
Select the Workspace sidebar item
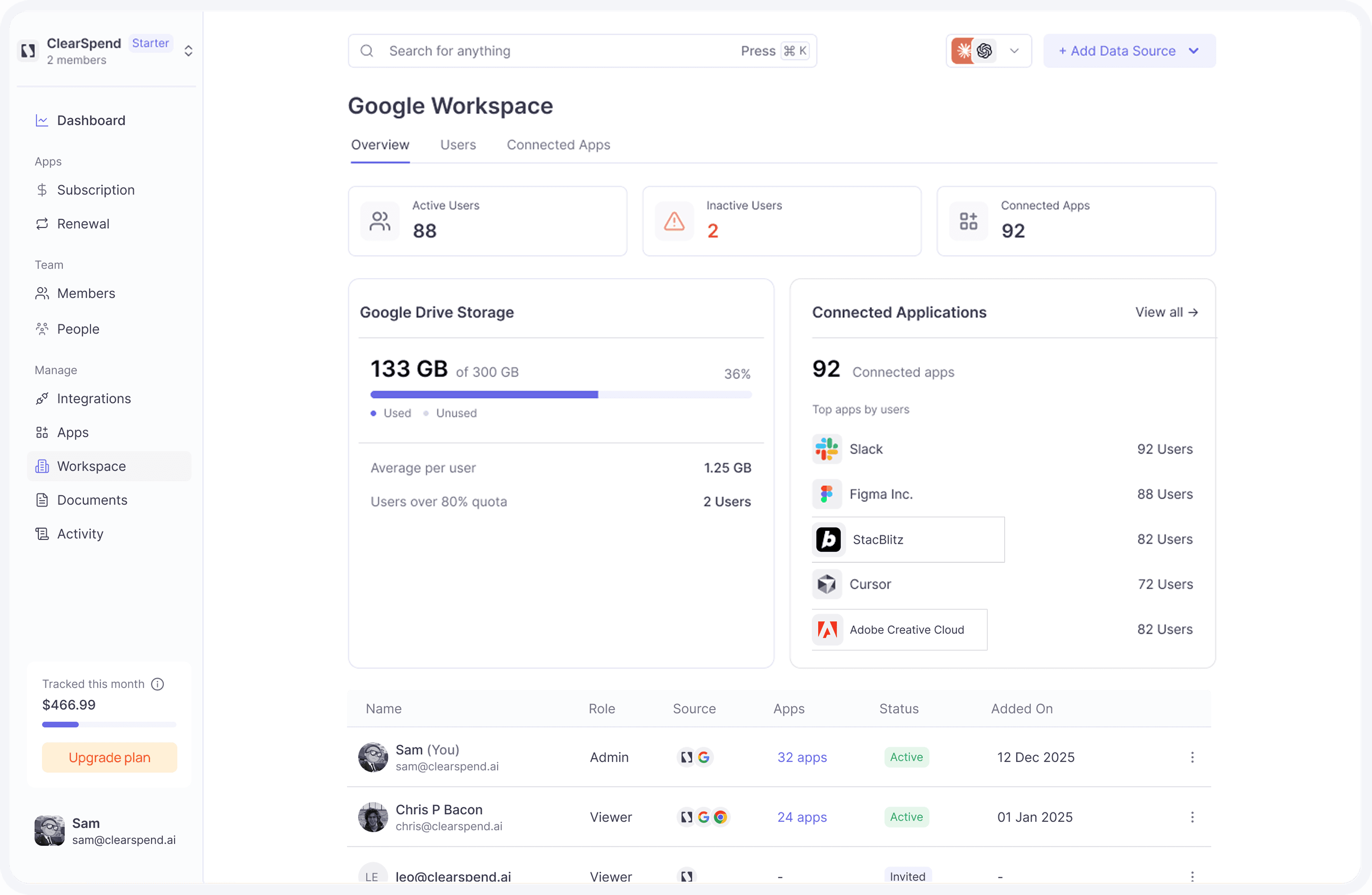pyautogui.click(x=109, y=466)
